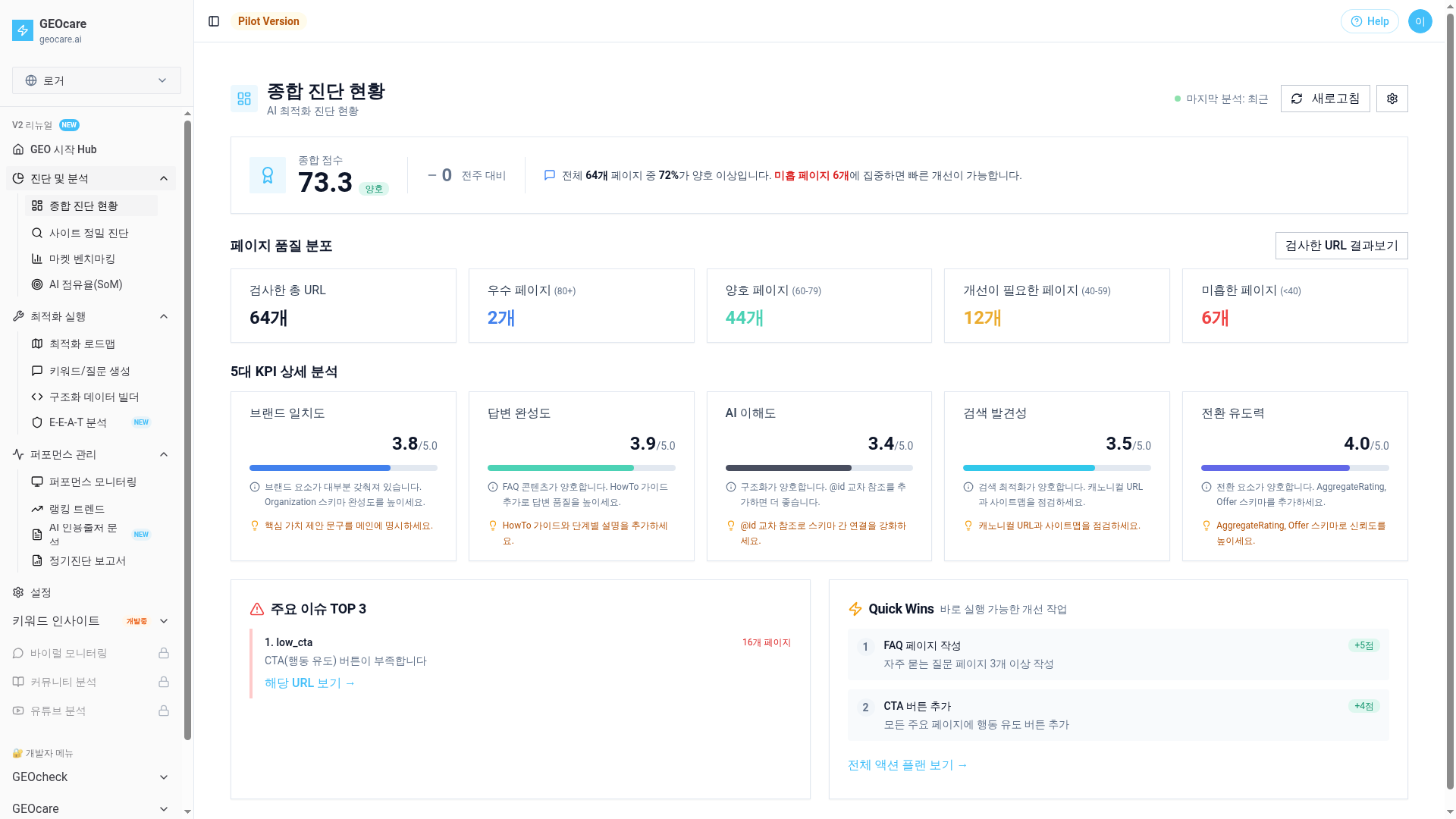Select 퍼포먼스 모니터링 monitor icon
Image resolution: width=1456 pixels, height=819 pixels.
(x=36, y=482)
